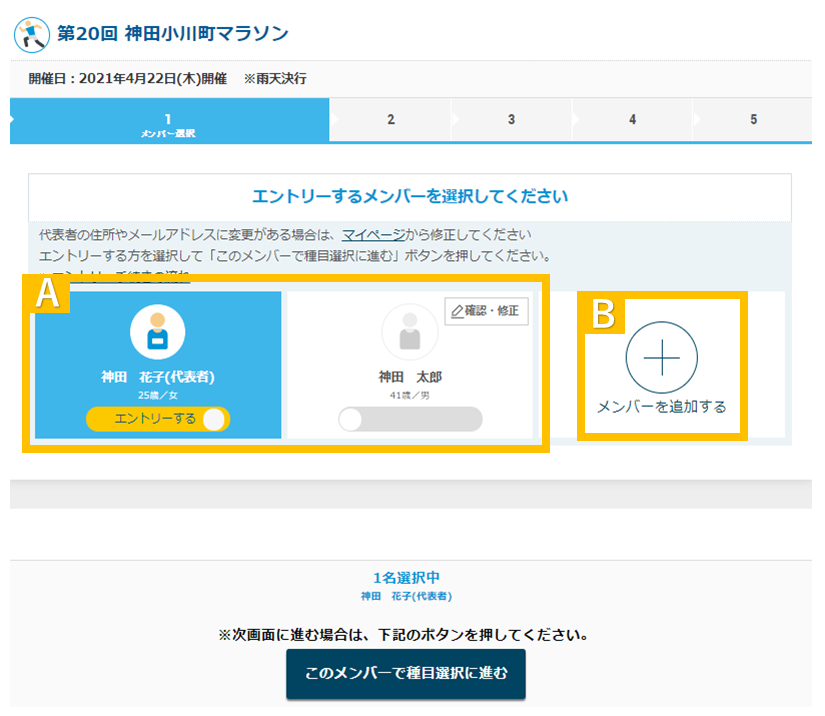Open the マイページ link

point(374,235)
